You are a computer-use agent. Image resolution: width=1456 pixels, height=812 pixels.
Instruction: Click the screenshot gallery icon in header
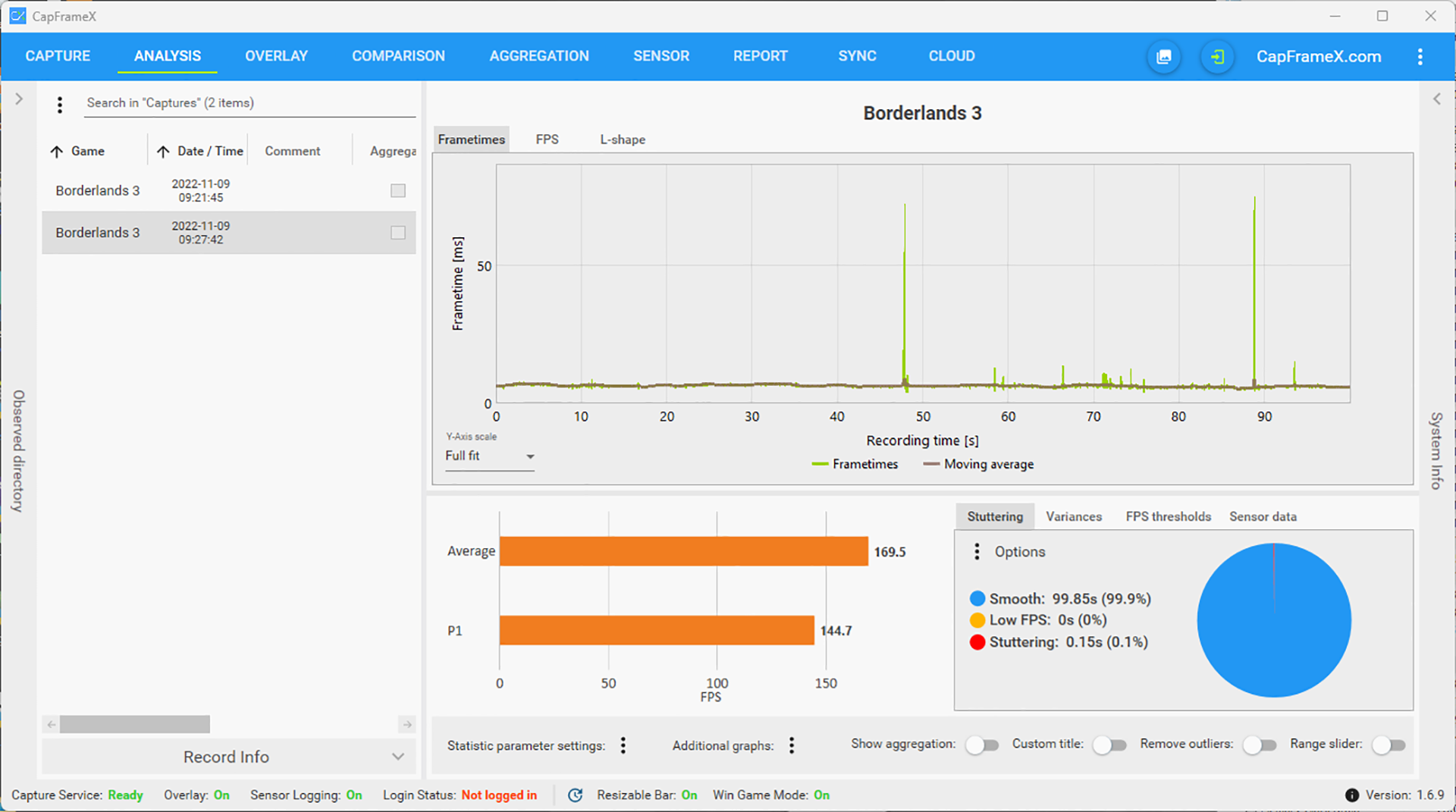(1163, 57)
